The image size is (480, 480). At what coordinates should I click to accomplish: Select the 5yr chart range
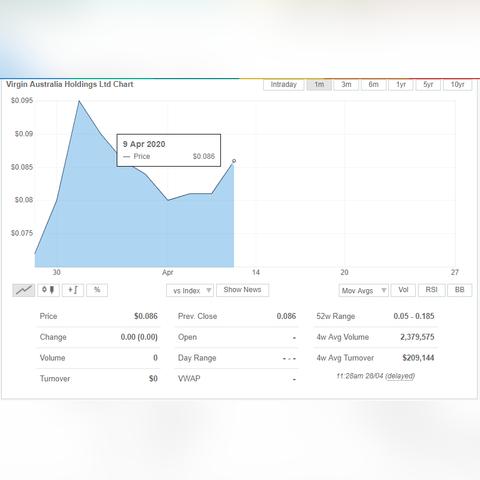click(428, 85)
